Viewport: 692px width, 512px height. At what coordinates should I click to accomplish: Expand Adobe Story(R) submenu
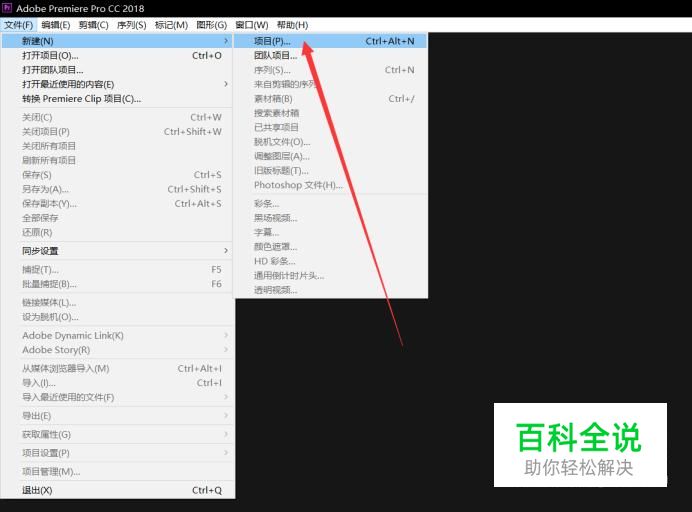point(117,350)
